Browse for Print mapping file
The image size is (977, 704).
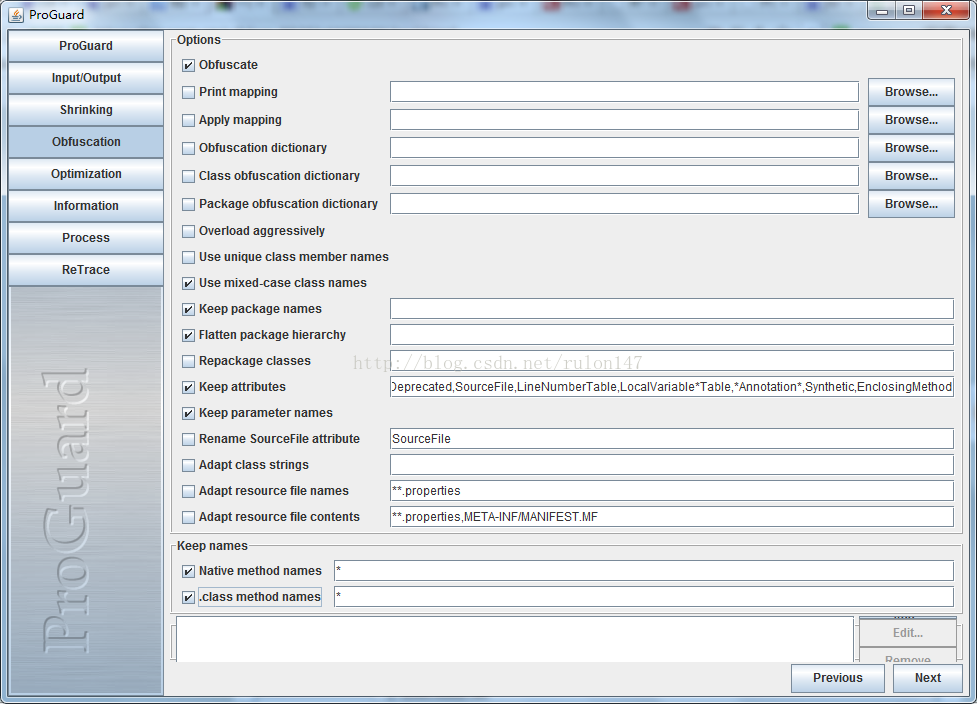pyautogui.click(x=911, y=92)
